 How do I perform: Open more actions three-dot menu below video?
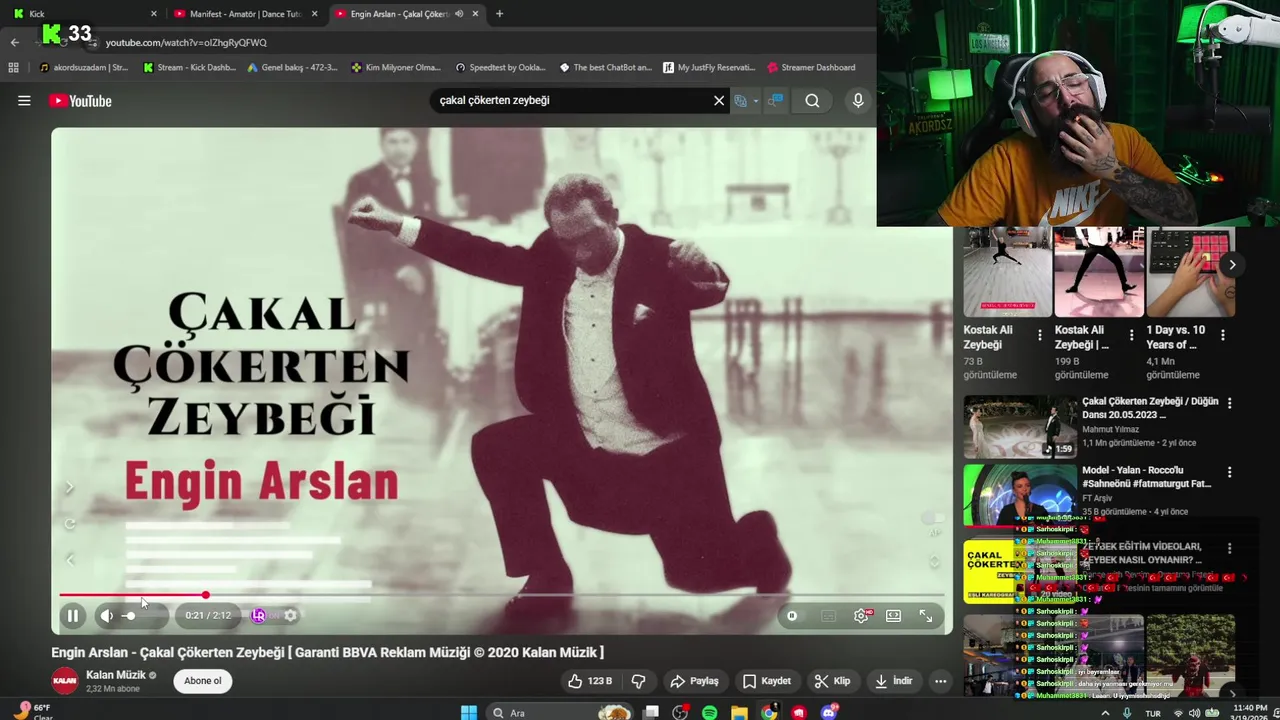coord(940,681)
